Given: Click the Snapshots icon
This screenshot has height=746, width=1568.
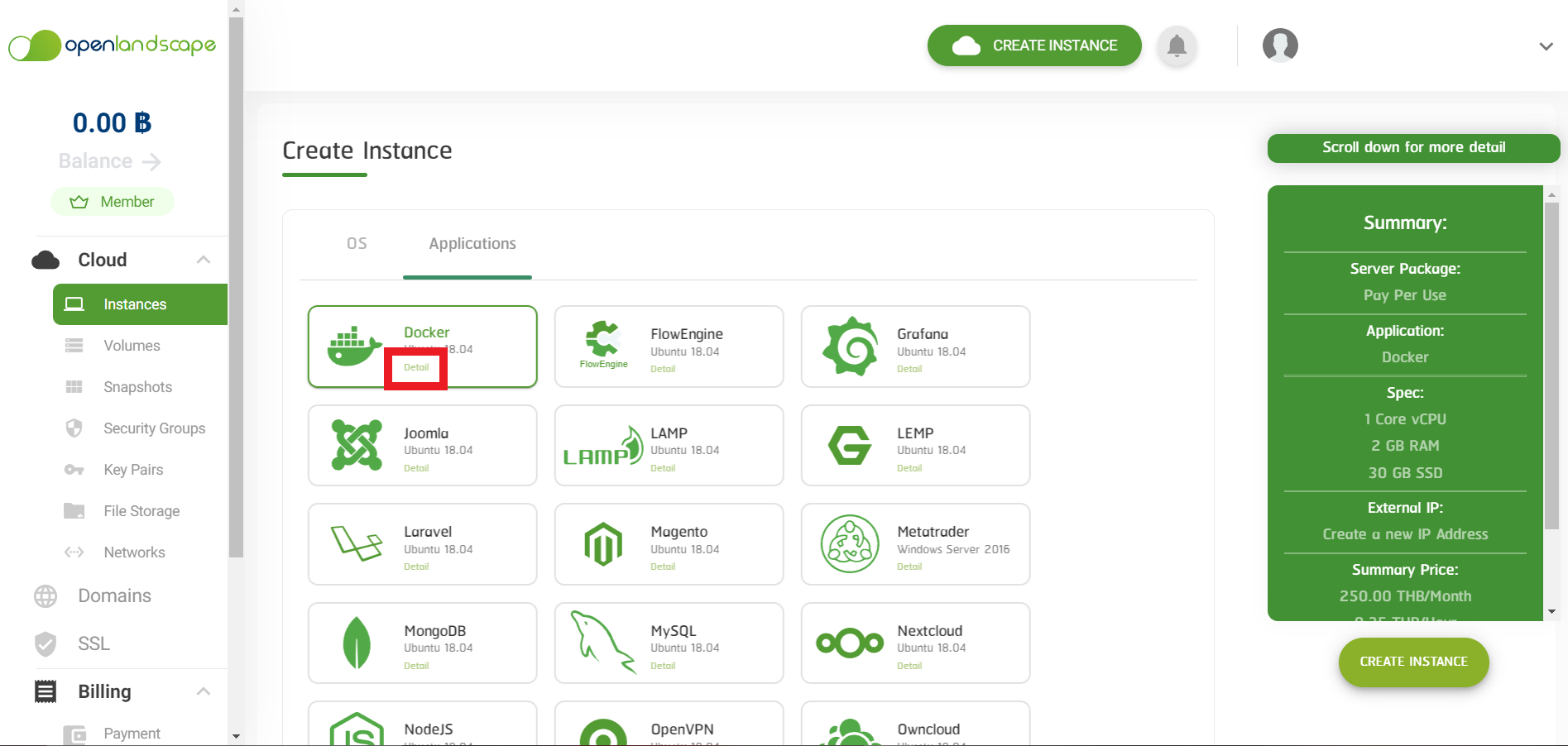Looking at the screenshot, I should (74, 387).
